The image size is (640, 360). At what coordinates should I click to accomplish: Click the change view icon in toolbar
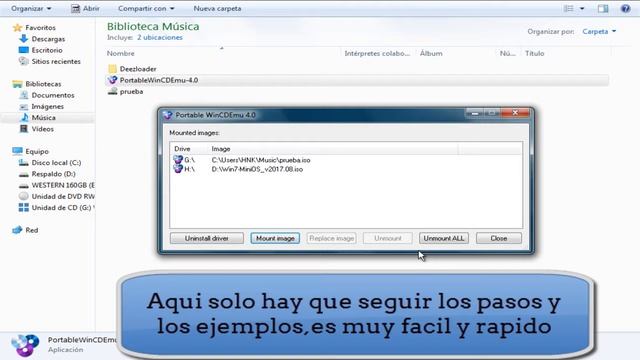pos(568,8)
